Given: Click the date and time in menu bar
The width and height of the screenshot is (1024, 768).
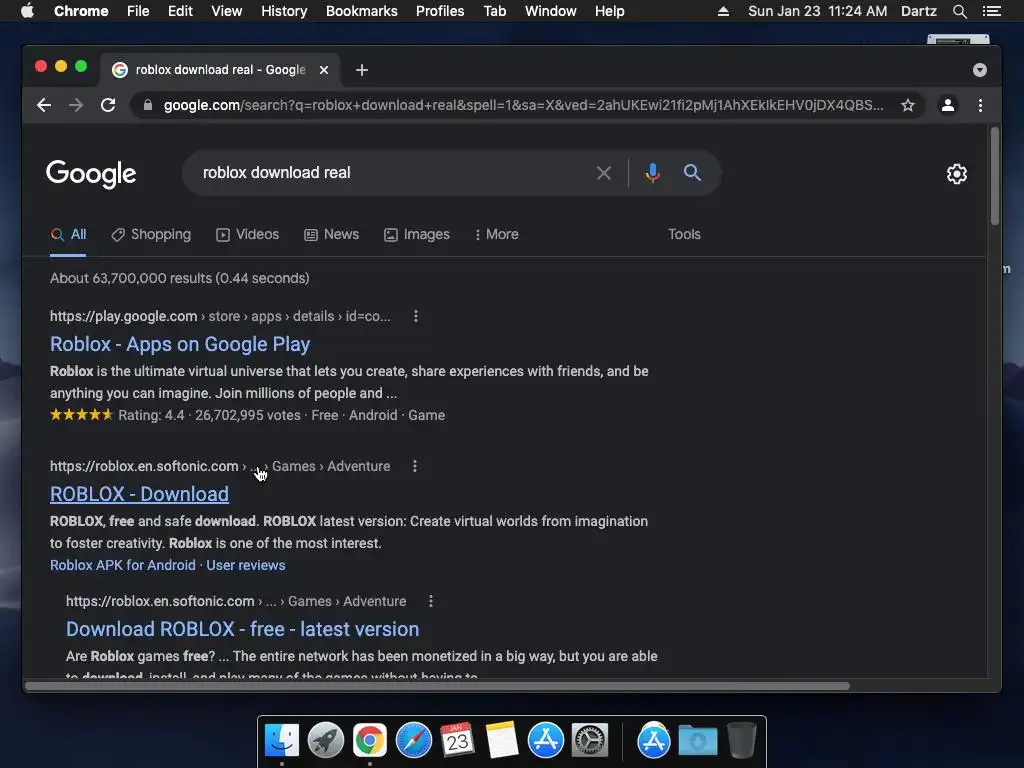Looking at the screenshot, I should [818, 11].
